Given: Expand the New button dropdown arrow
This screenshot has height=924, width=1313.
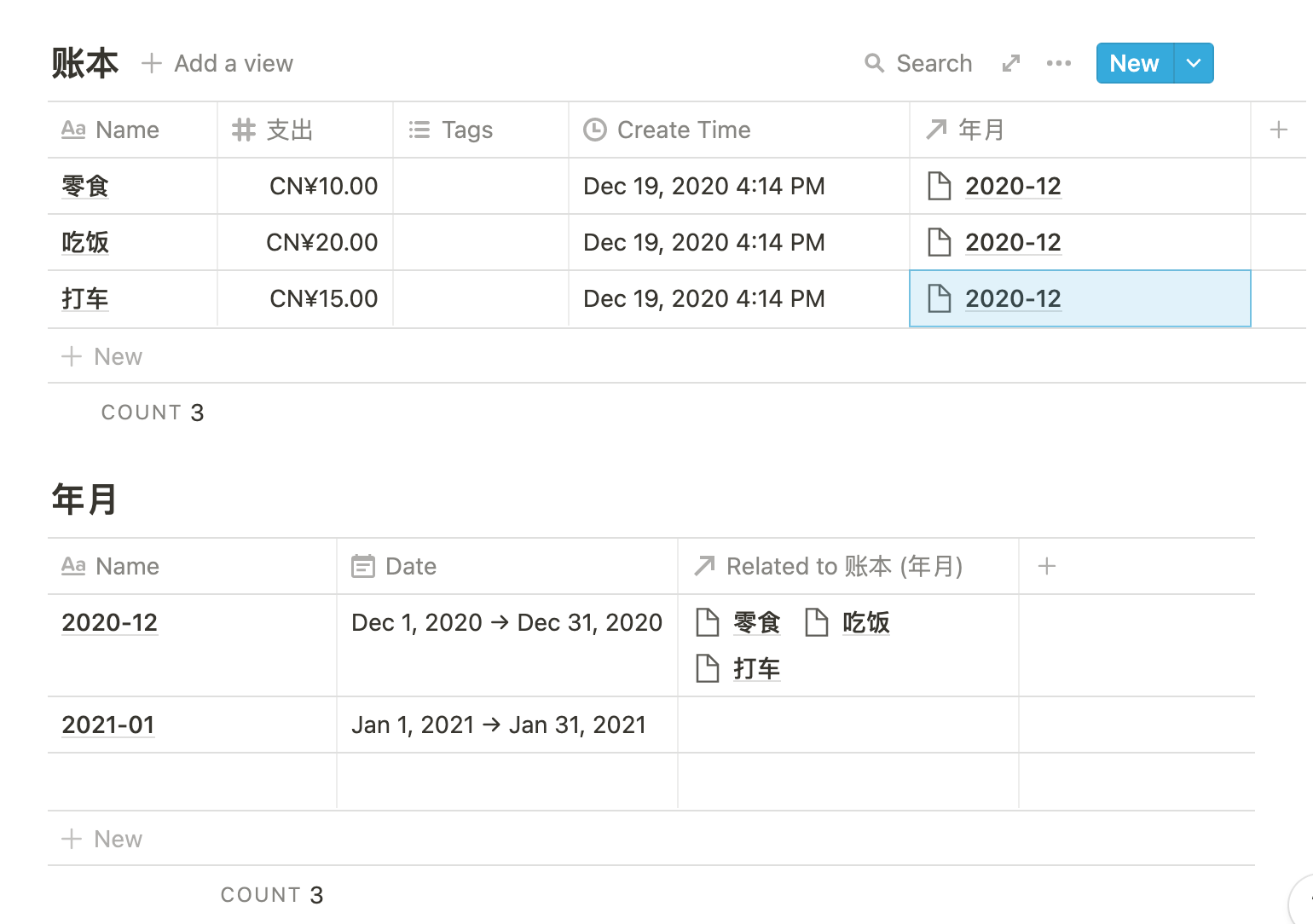Looking at the screenshot, I should [x=1194, y=63].
